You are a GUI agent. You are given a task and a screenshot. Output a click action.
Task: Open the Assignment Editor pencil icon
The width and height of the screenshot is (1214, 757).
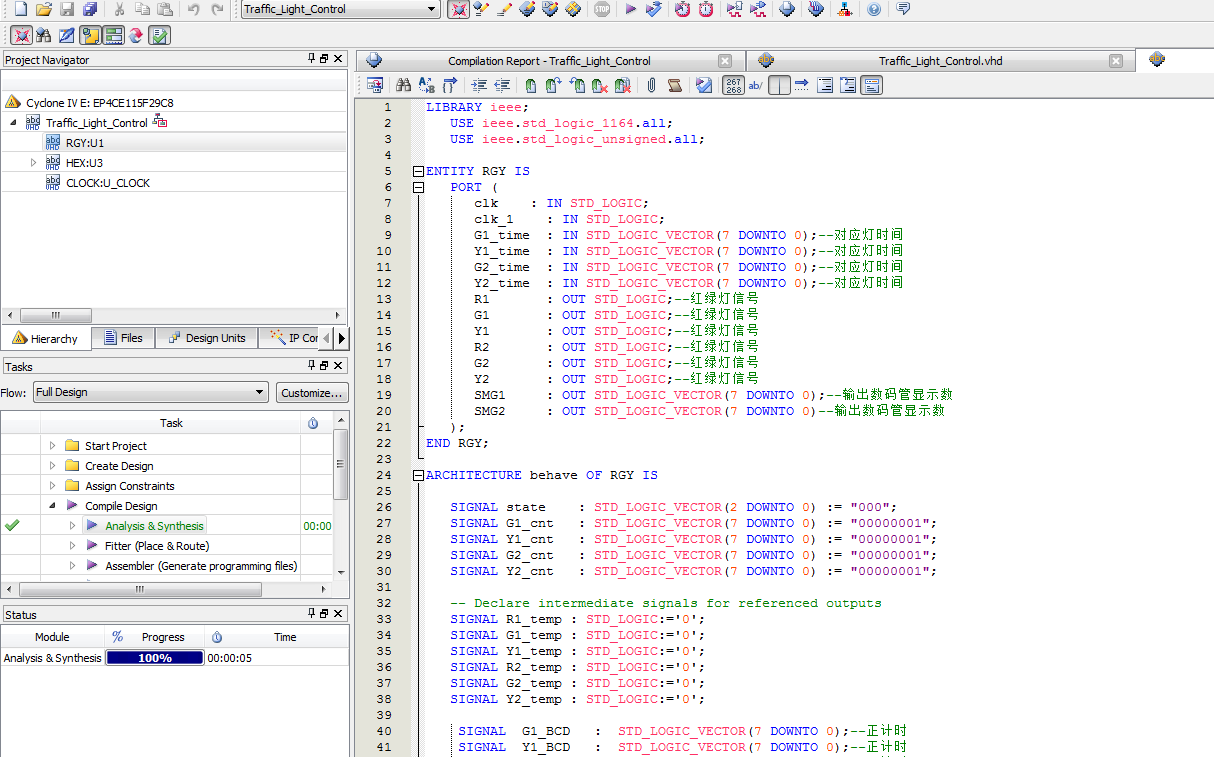[504, 9]
